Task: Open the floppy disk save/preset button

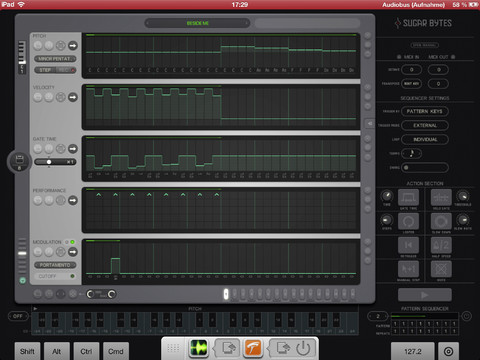Action: coord(19,161)
